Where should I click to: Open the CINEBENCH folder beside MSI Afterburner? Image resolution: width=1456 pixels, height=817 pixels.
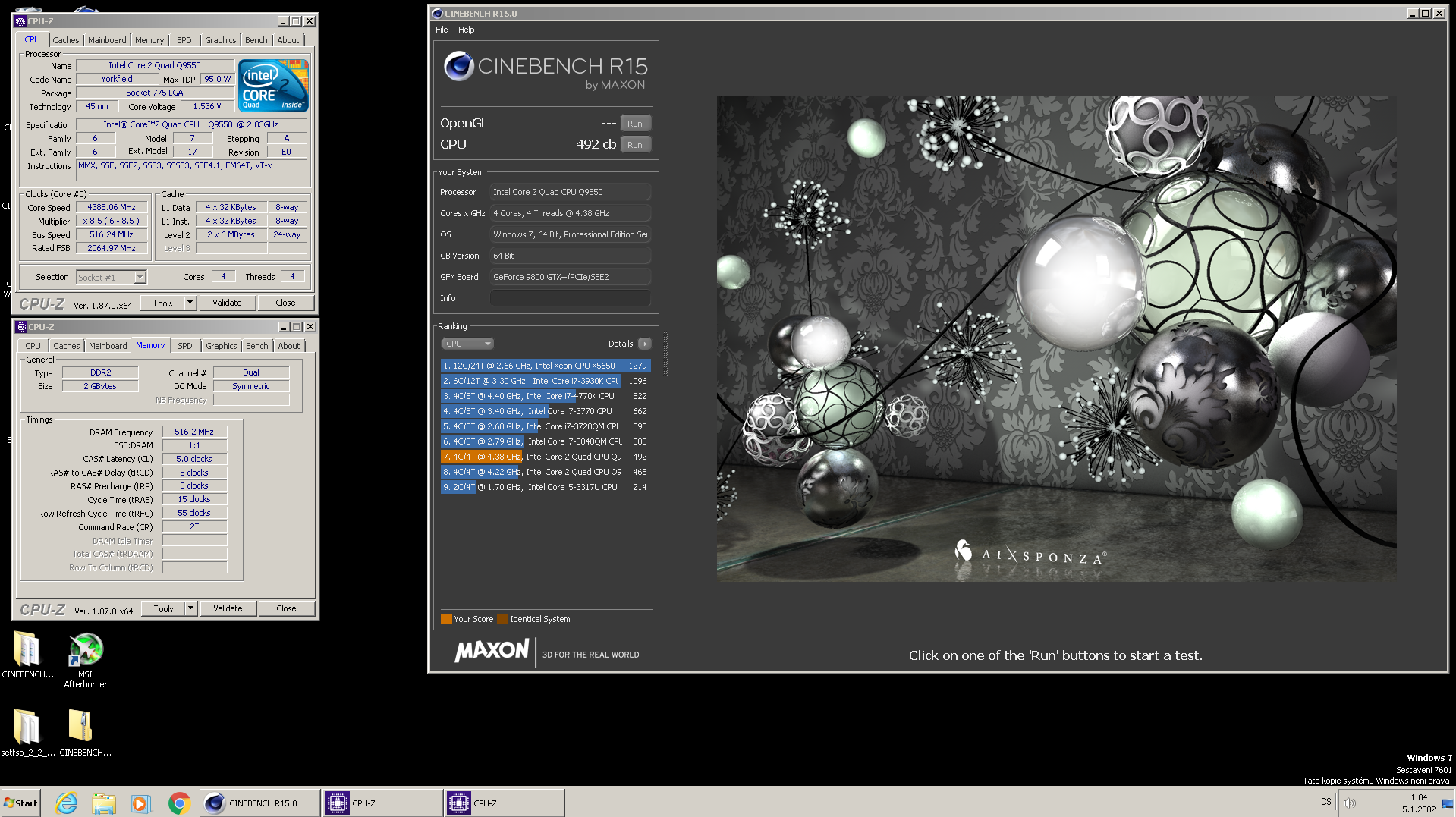click(x=27, y=655)
